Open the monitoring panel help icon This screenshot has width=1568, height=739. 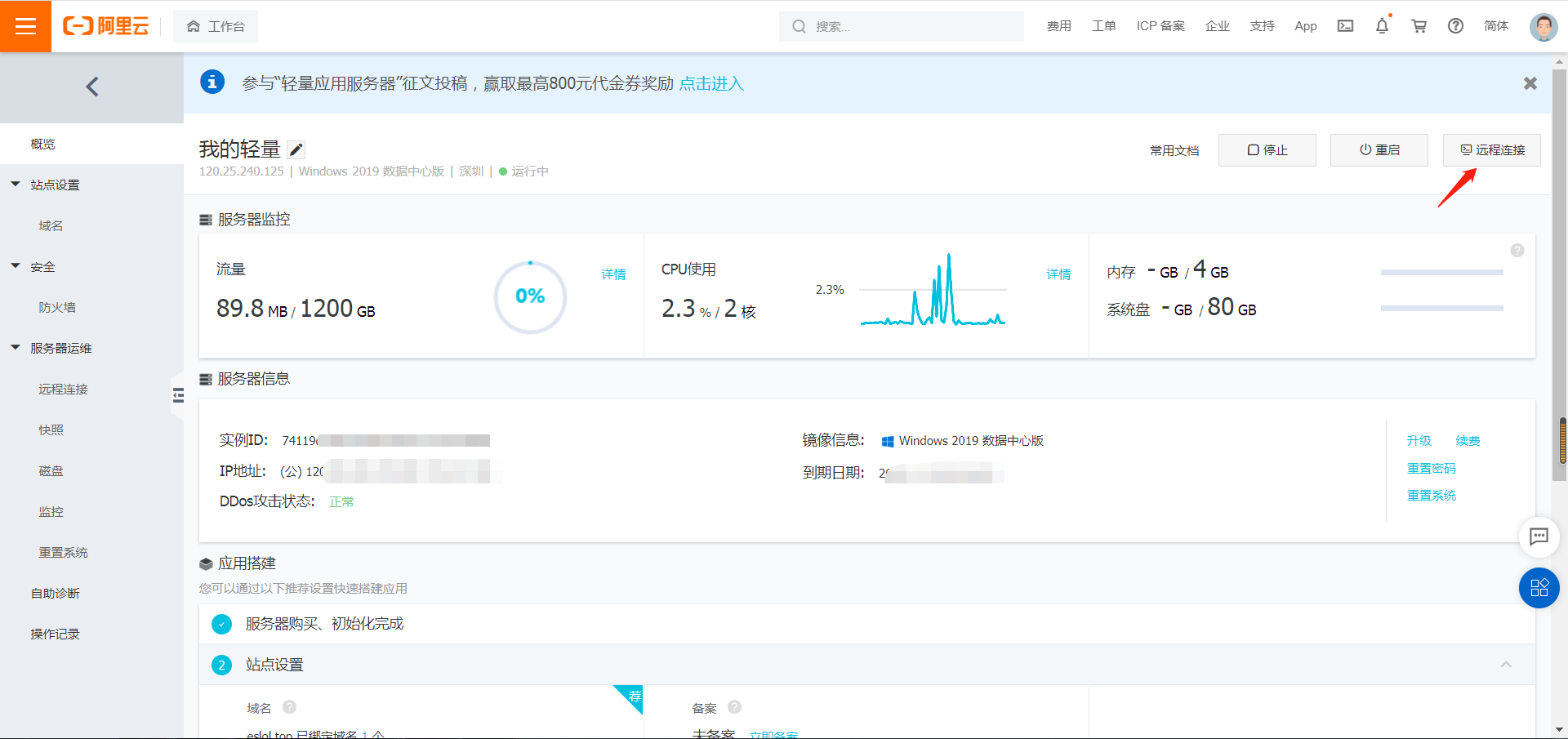1517,251
